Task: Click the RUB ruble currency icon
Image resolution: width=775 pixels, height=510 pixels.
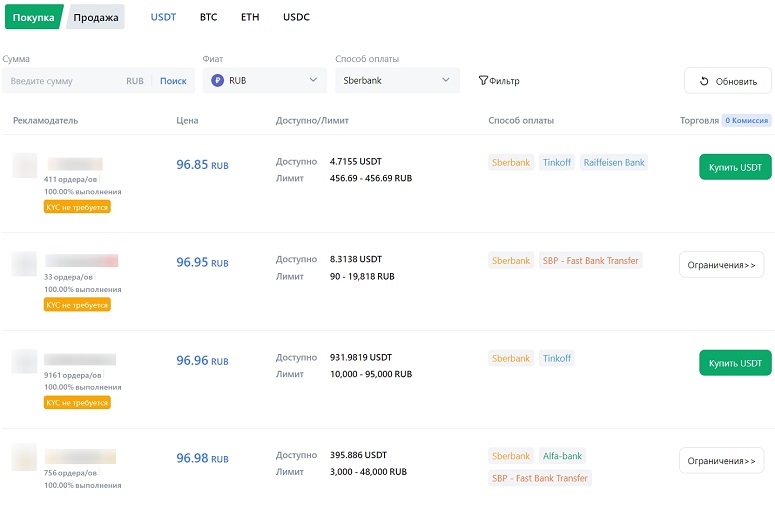Action: tap(217, 80)
